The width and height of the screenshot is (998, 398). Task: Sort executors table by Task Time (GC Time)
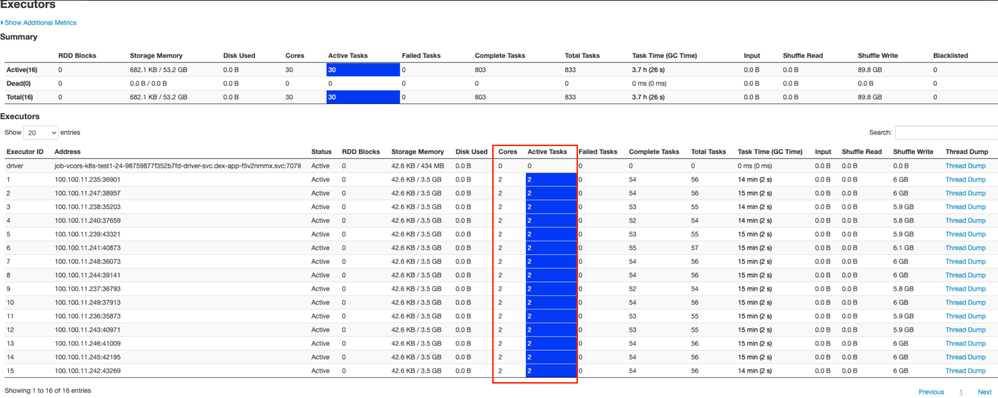(770, 152)
